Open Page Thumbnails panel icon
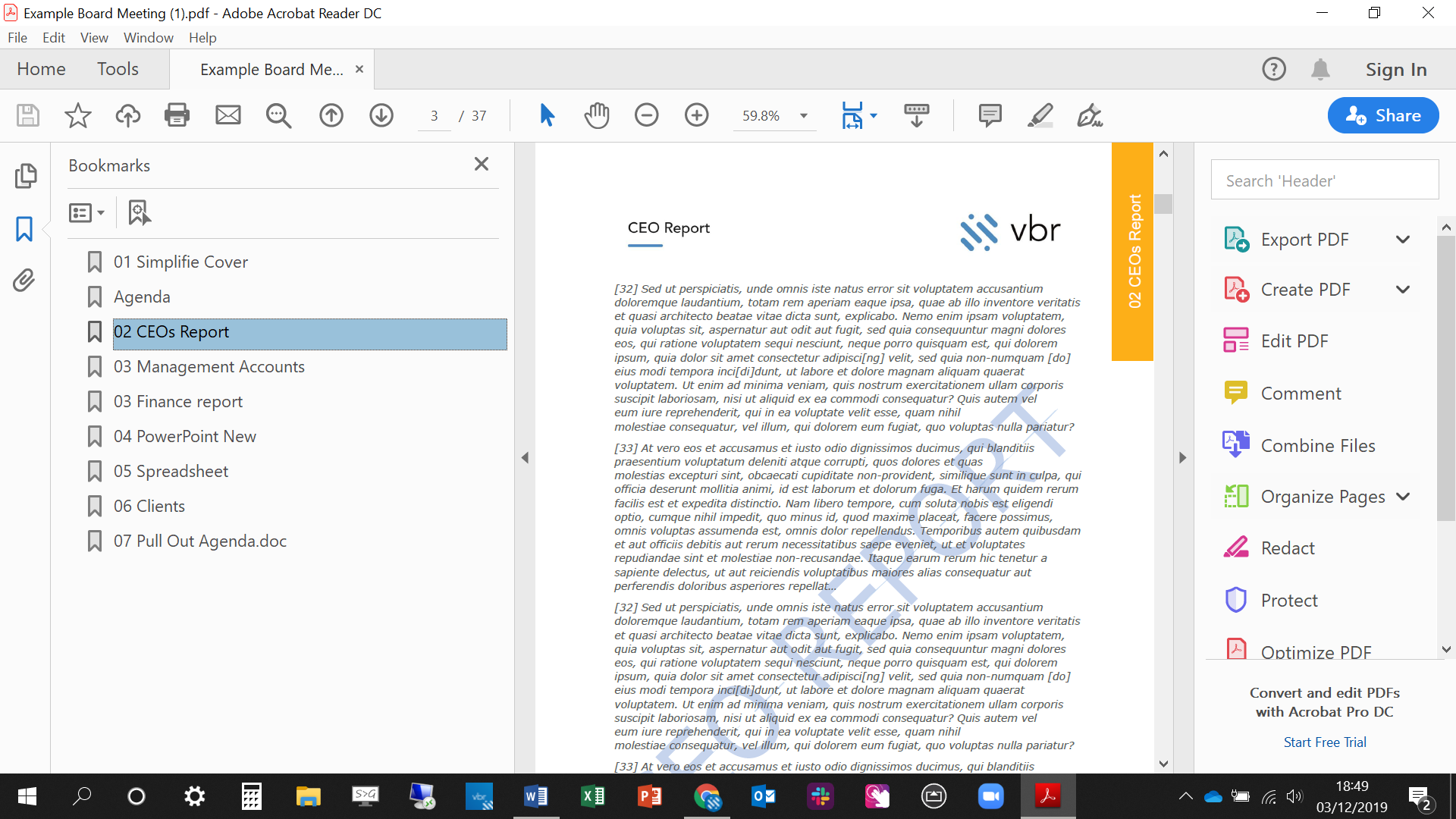Viewport: 1456px width, 819px height. [x=25, y=176]
